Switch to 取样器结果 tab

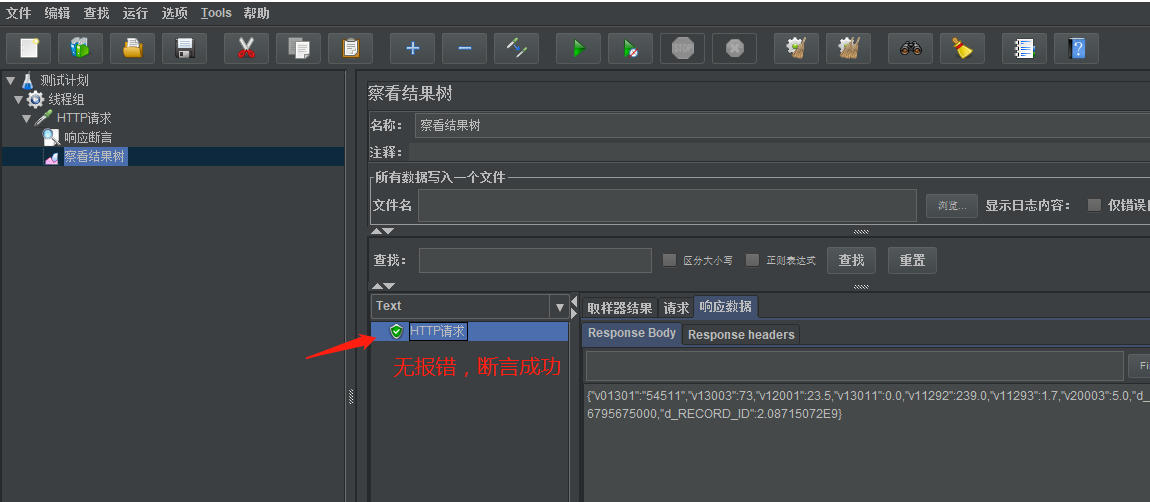pyautogui.click(x=620, y=308)
